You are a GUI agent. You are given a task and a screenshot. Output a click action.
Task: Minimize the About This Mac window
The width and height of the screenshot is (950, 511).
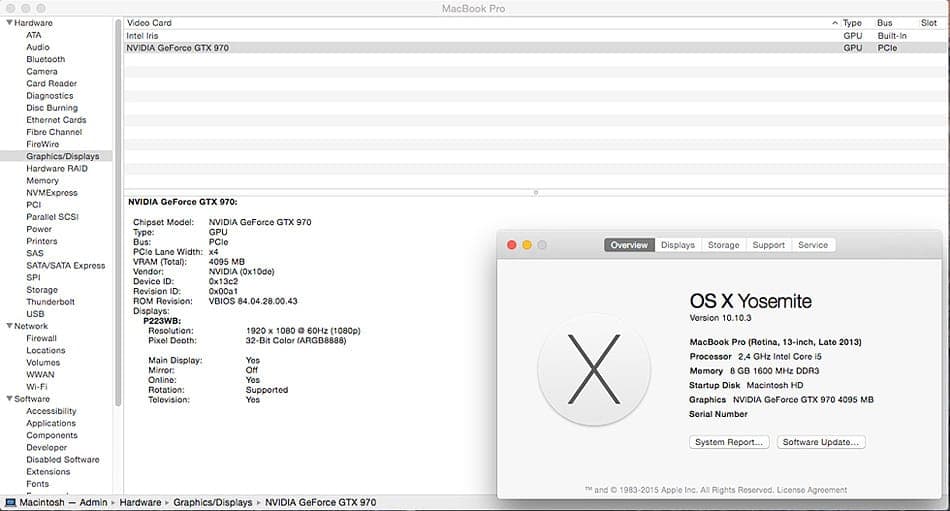point(527,245)
